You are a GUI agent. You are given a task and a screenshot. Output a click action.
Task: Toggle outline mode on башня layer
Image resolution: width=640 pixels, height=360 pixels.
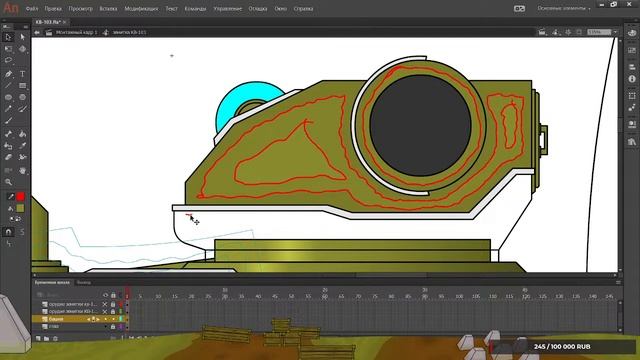(x=121, y=319)
